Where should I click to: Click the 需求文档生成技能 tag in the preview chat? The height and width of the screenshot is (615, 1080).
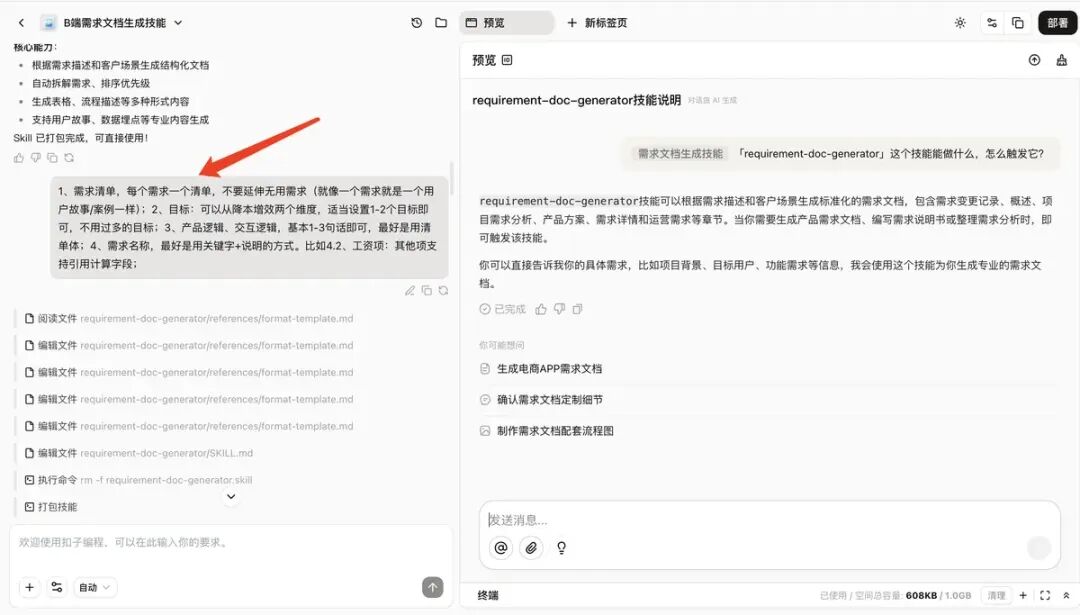pos(680,154)
